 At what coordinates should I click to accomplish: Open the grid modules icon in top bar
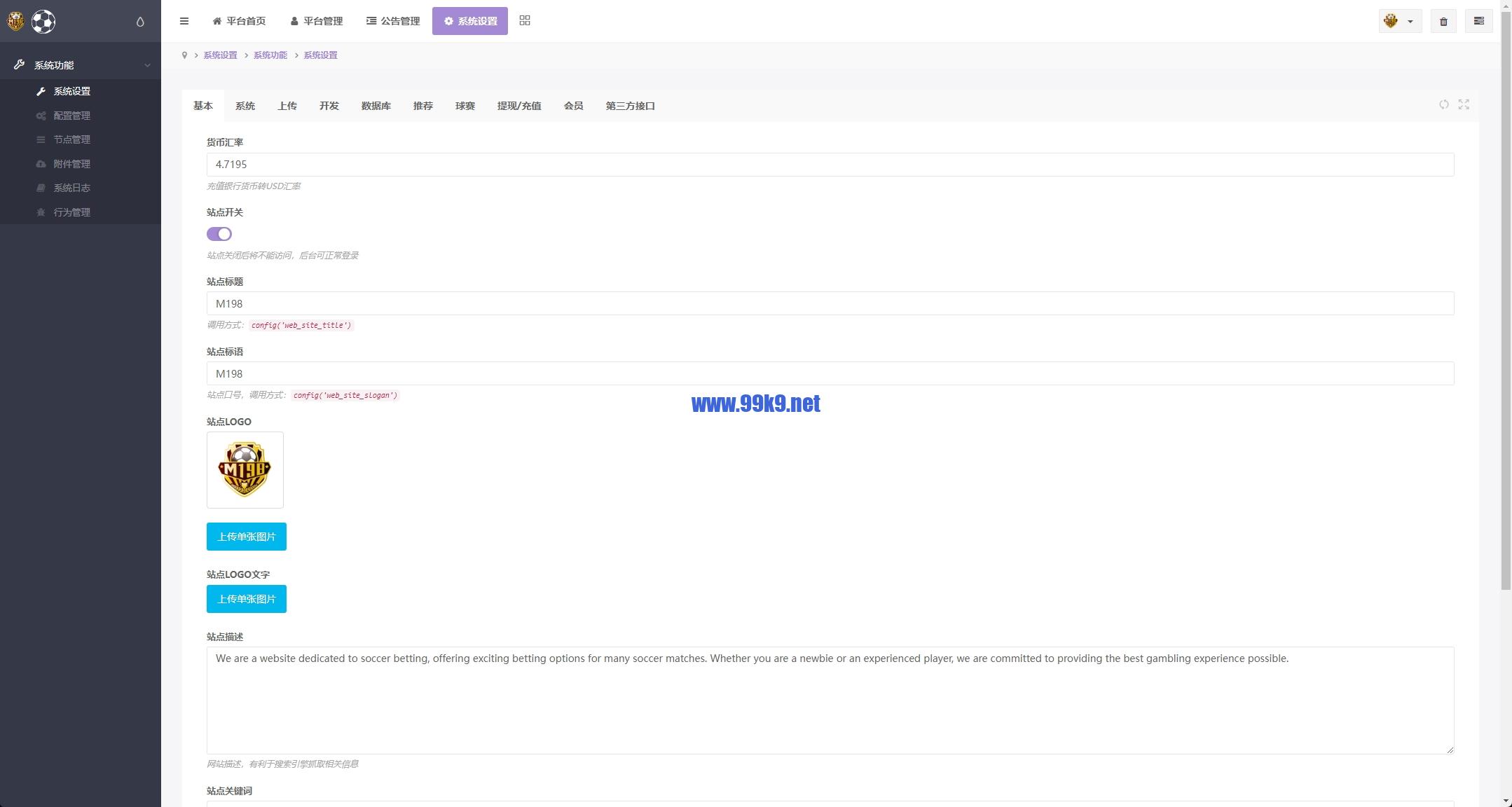[525, 20]
